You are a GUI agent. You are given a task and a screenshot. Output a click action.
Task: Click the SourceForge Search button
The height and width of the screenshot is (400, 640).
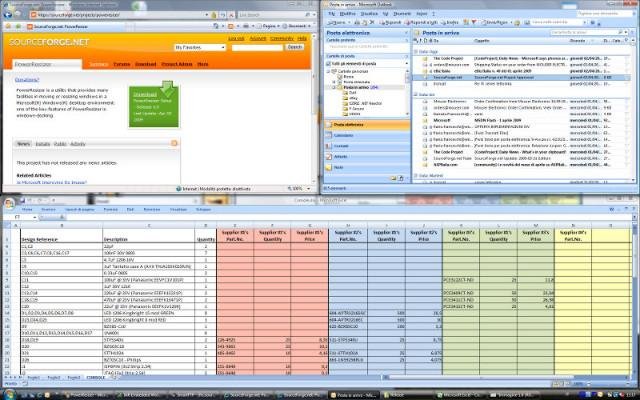(x=295, y=47)
